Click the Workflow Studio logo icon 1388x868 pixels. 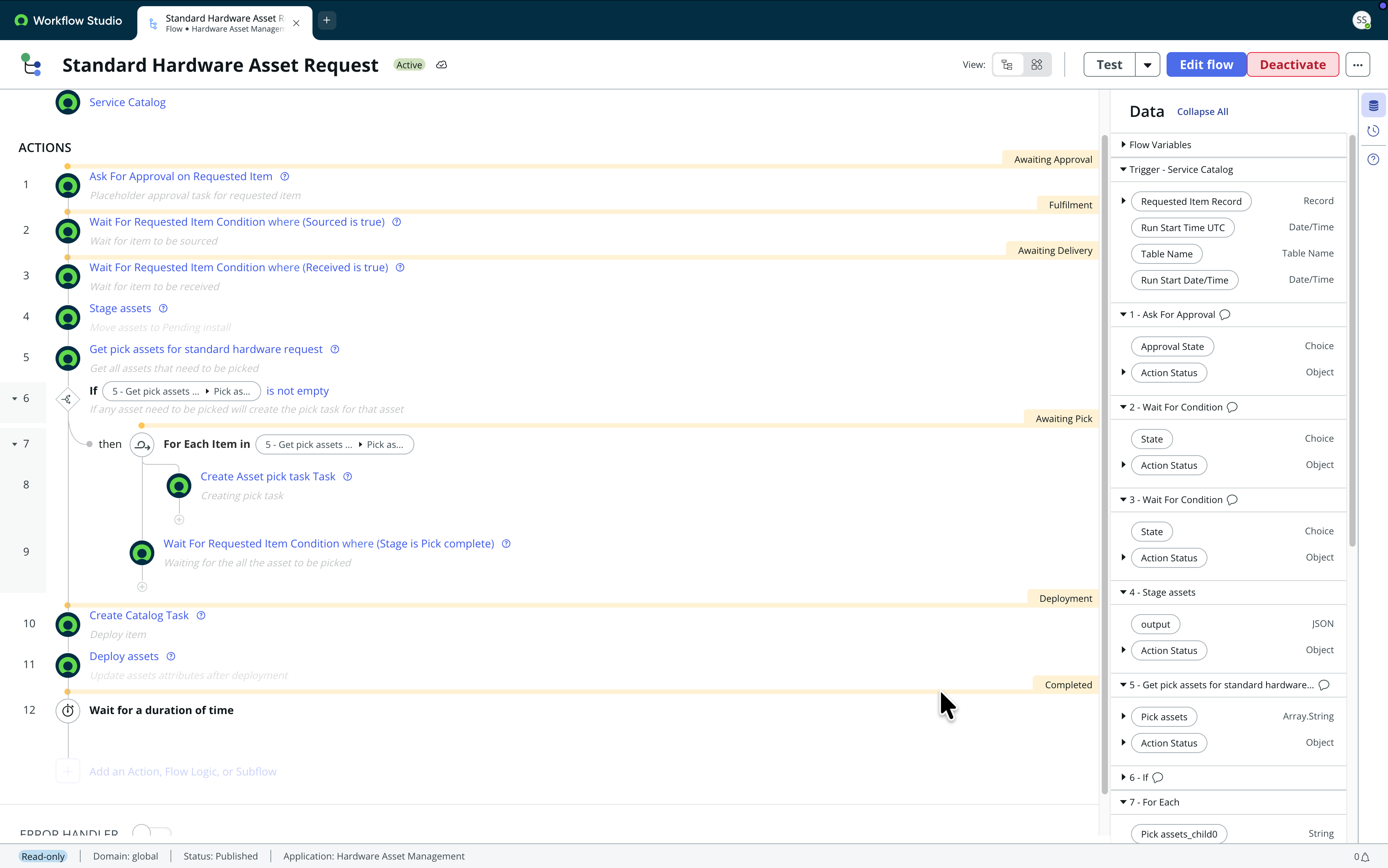pyautogui.click(x=21, y=21)
